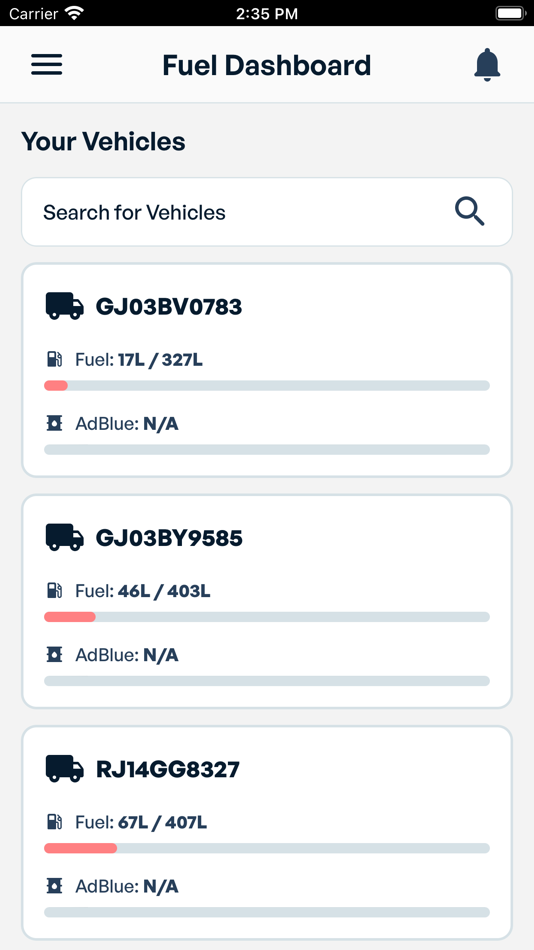Tap the truck icon beside GJ03BY9585
Viewport: 534px width, 950px height.
(64, 537)
